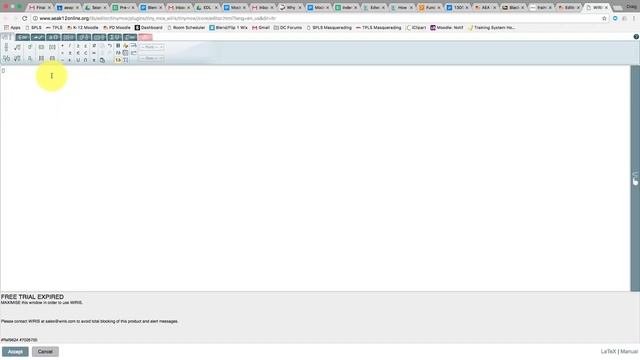
Task: Click the highlighted yellow toolbar icon
Action: coord(118,60)
